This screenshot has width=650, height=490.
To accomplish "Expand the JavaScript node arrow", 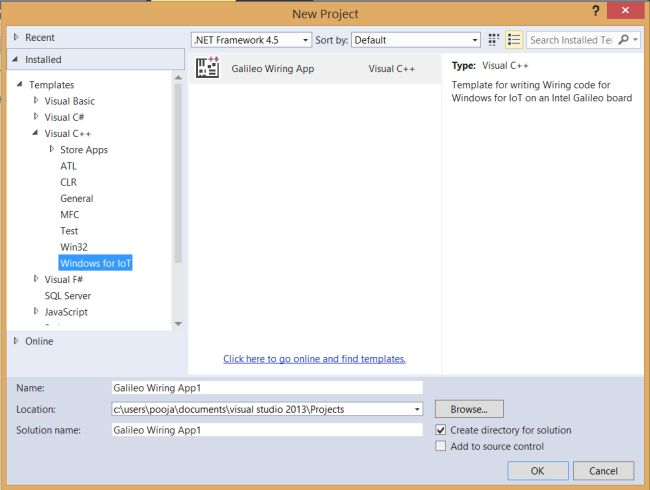I will pyautogui.click(x=36, y=311).
